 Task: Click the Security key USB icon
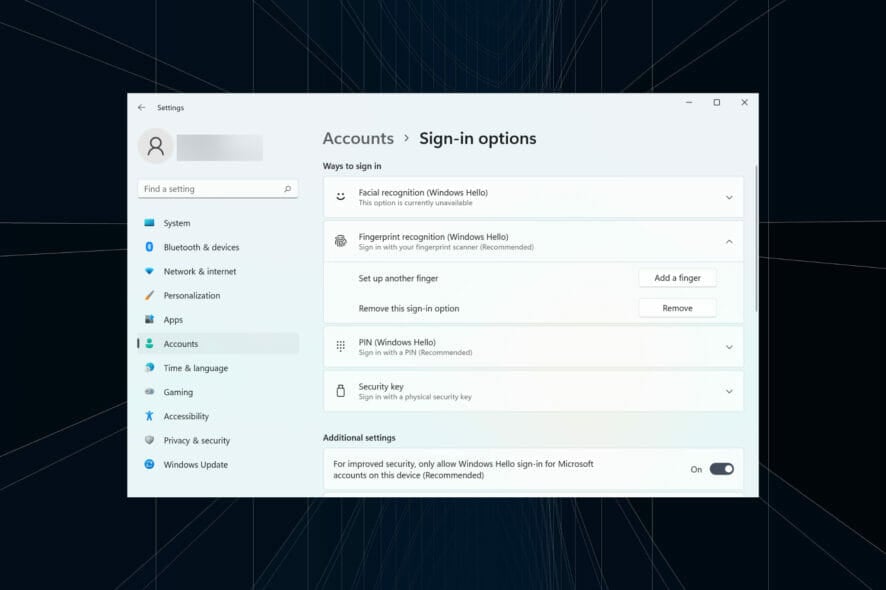click(341, 391)
